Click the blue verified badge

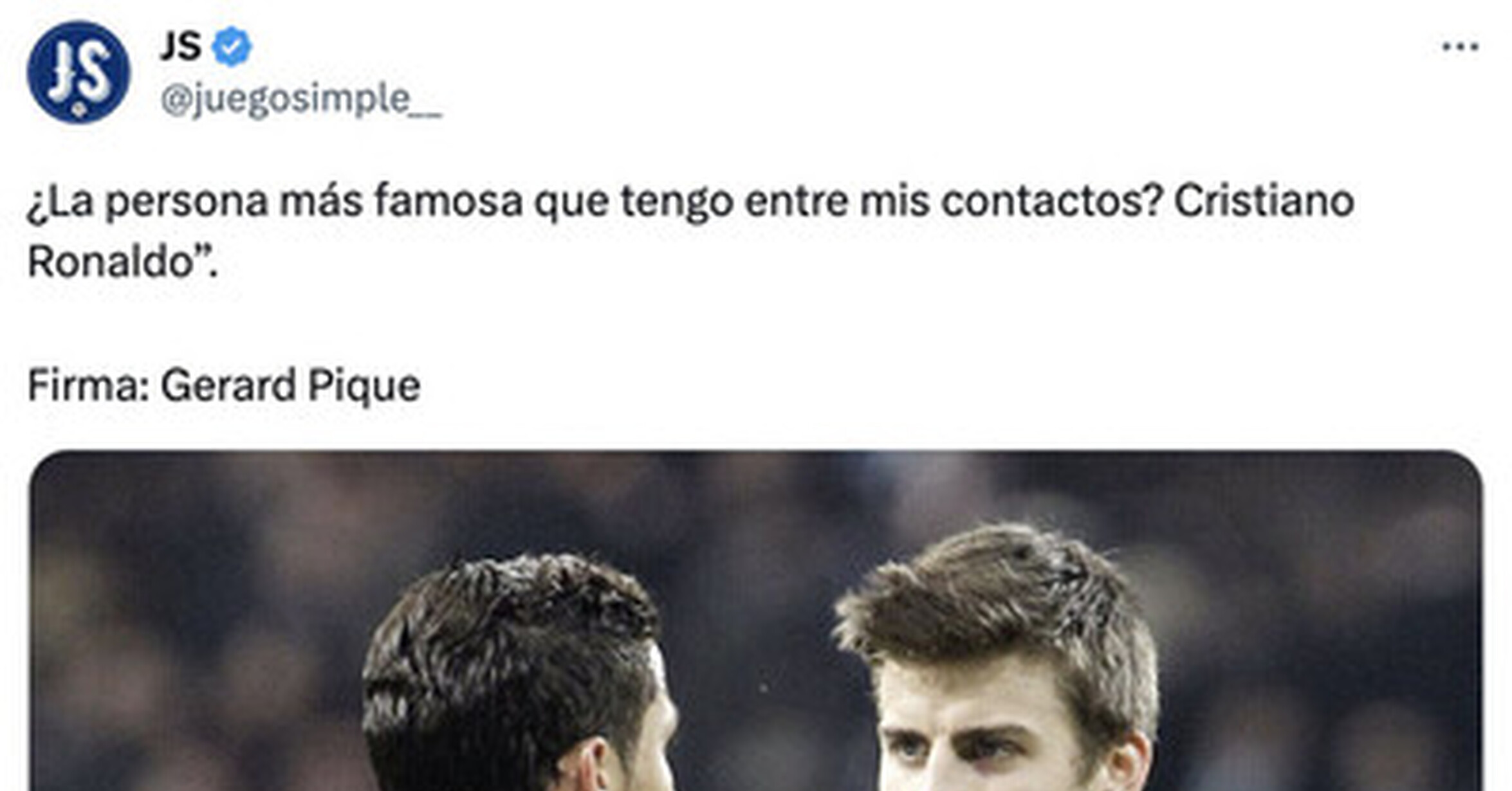tap(232, 47)
